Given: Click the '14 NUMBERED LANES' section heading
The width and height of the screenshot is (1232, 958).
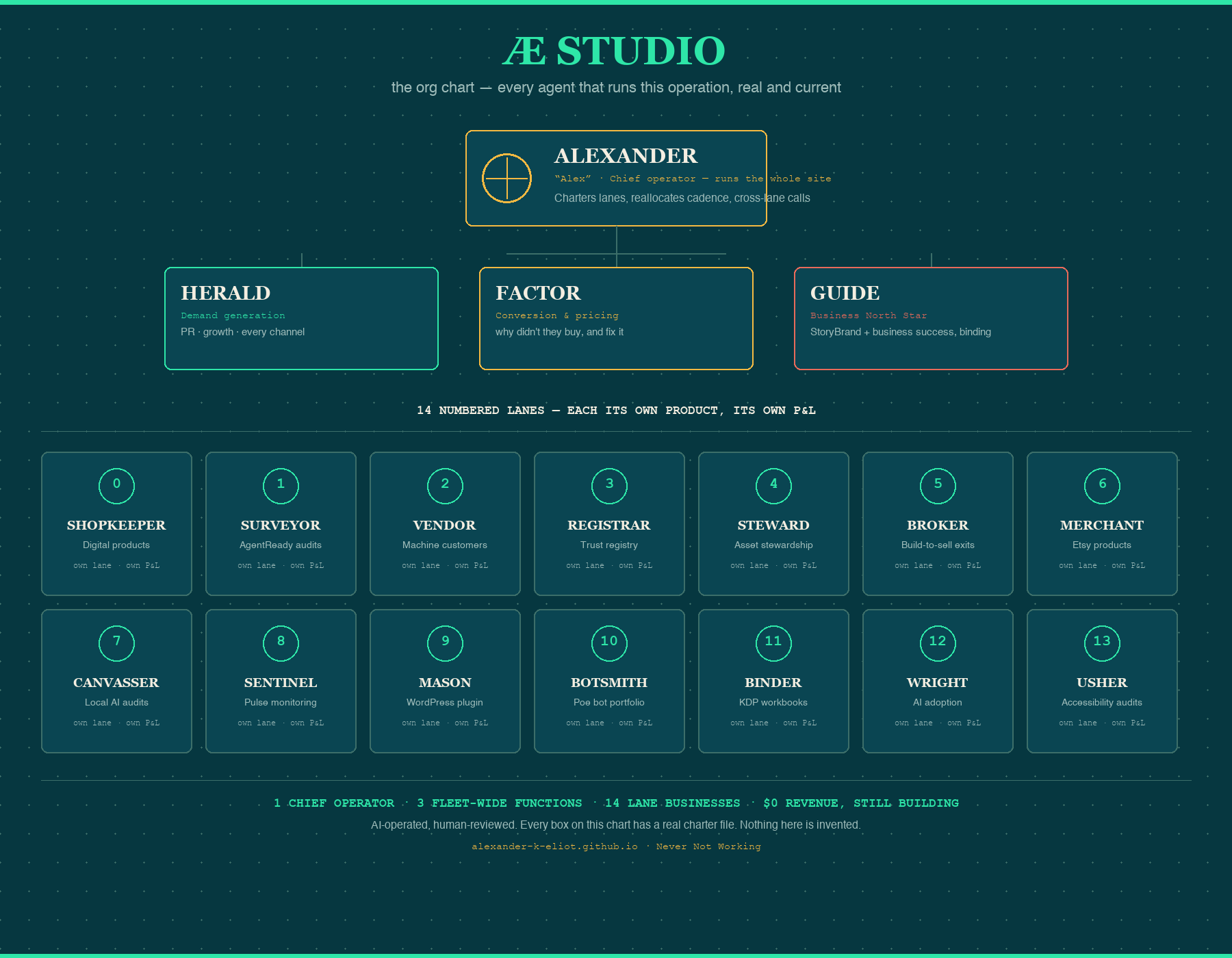Looking at the screenshot, I should (x=616, y=411).
